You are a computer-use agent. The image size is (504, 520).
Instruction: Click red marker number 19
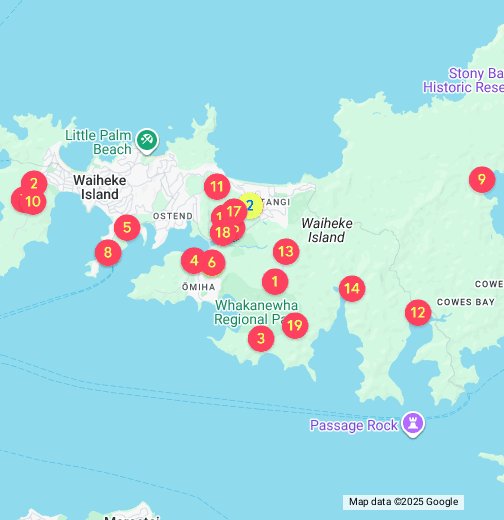[x=295, y=326]
